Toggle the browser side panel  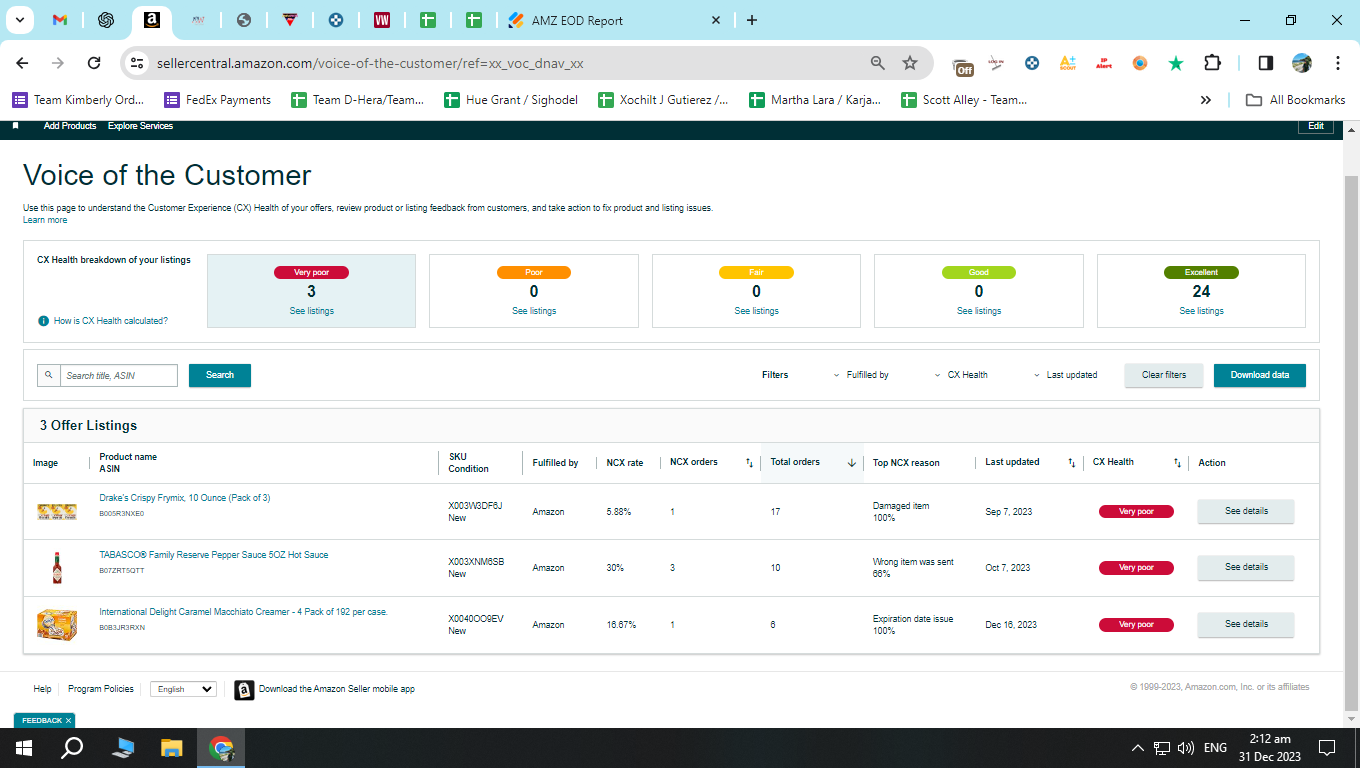tap(1266, 63)
